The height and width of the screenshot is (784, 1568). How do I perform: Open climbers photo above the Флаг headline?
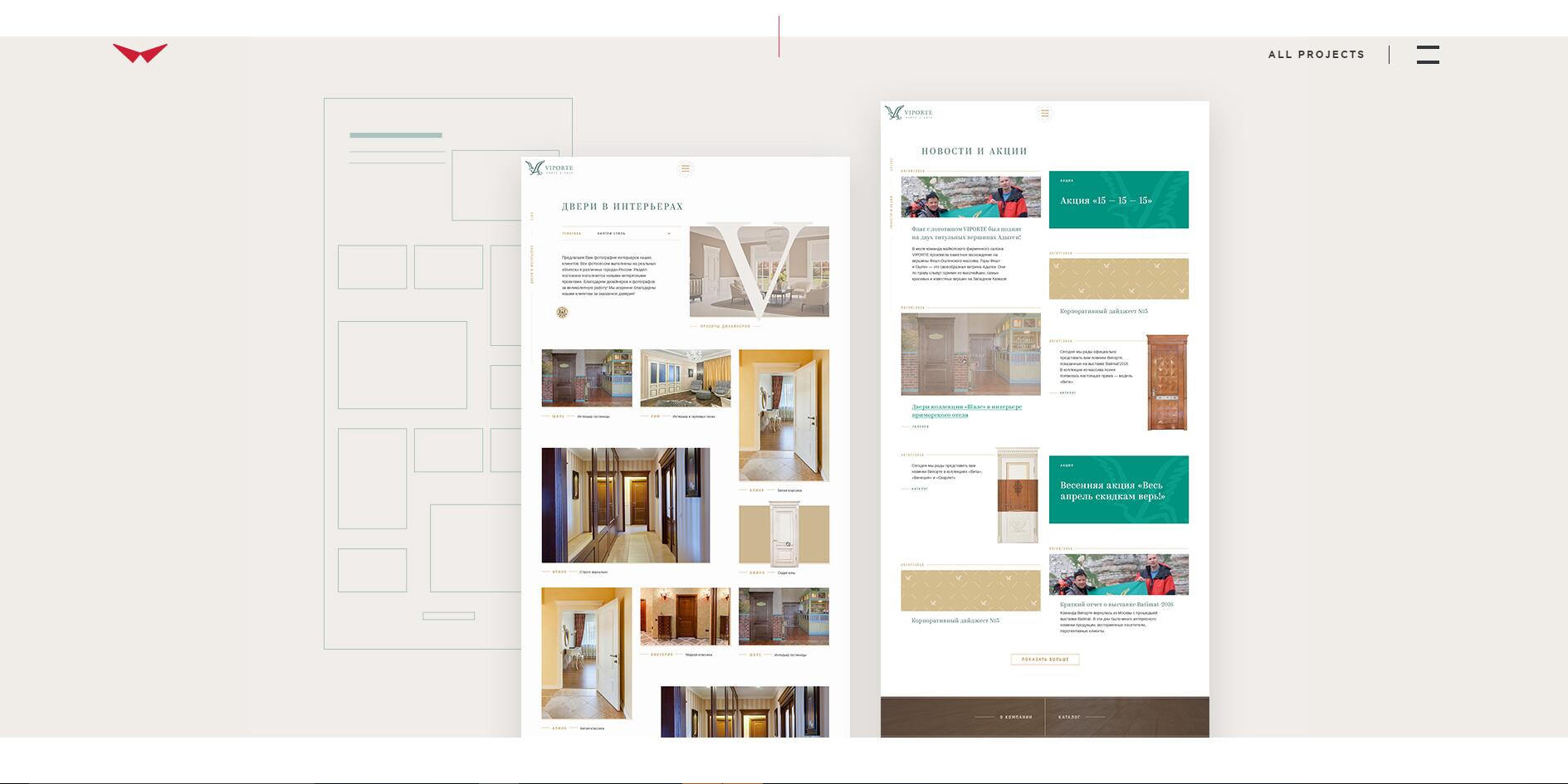[970, 197]
